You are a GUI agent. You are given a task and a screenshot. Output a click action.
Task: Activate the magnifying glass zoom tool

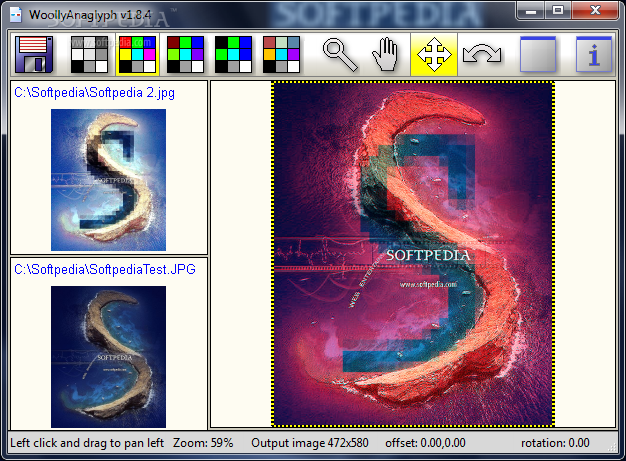pyautogui.click(x=340, y=54)
